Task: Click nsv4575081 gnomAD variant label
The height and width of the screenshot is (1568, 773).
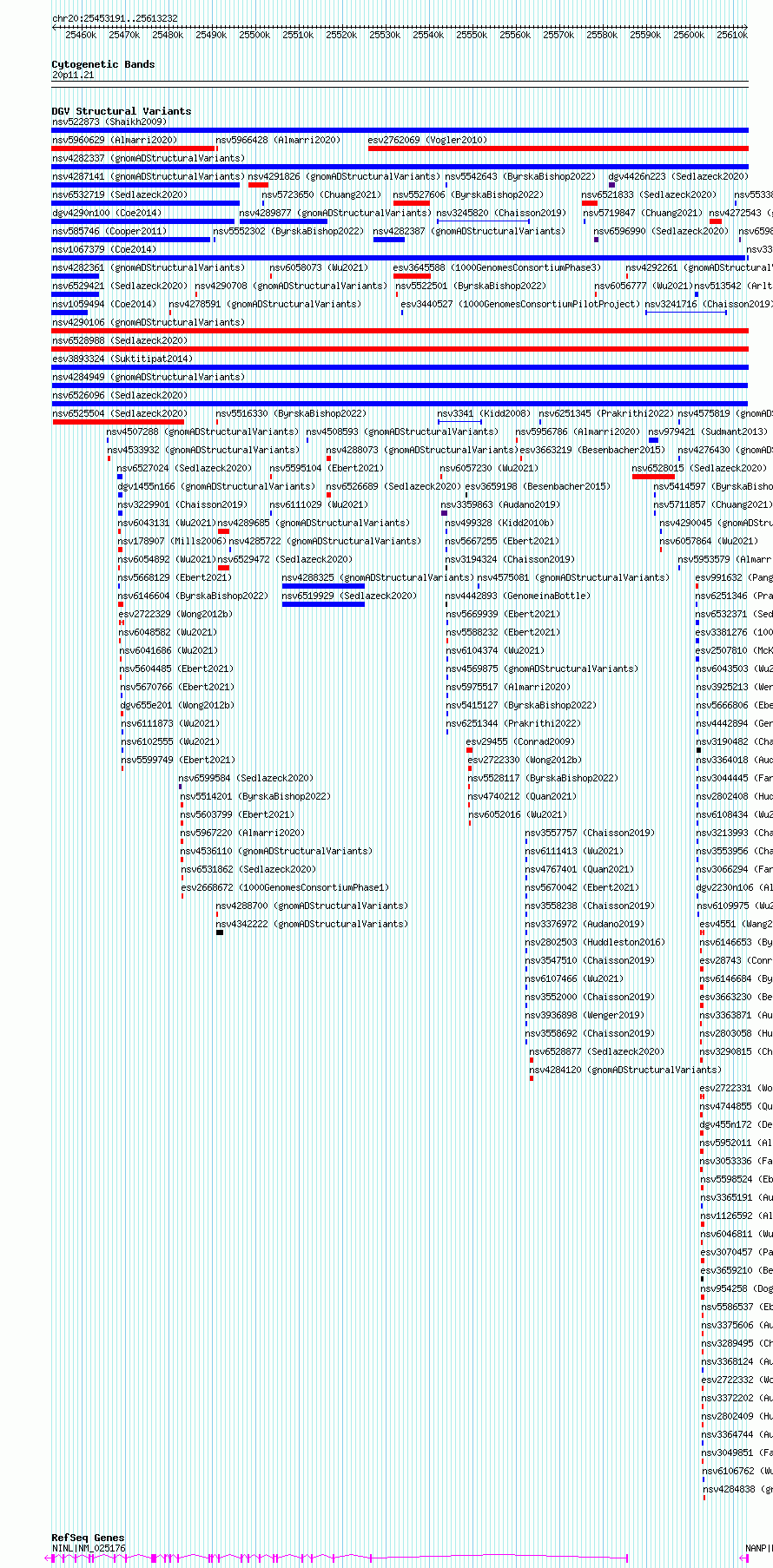Action: (573, 577)
